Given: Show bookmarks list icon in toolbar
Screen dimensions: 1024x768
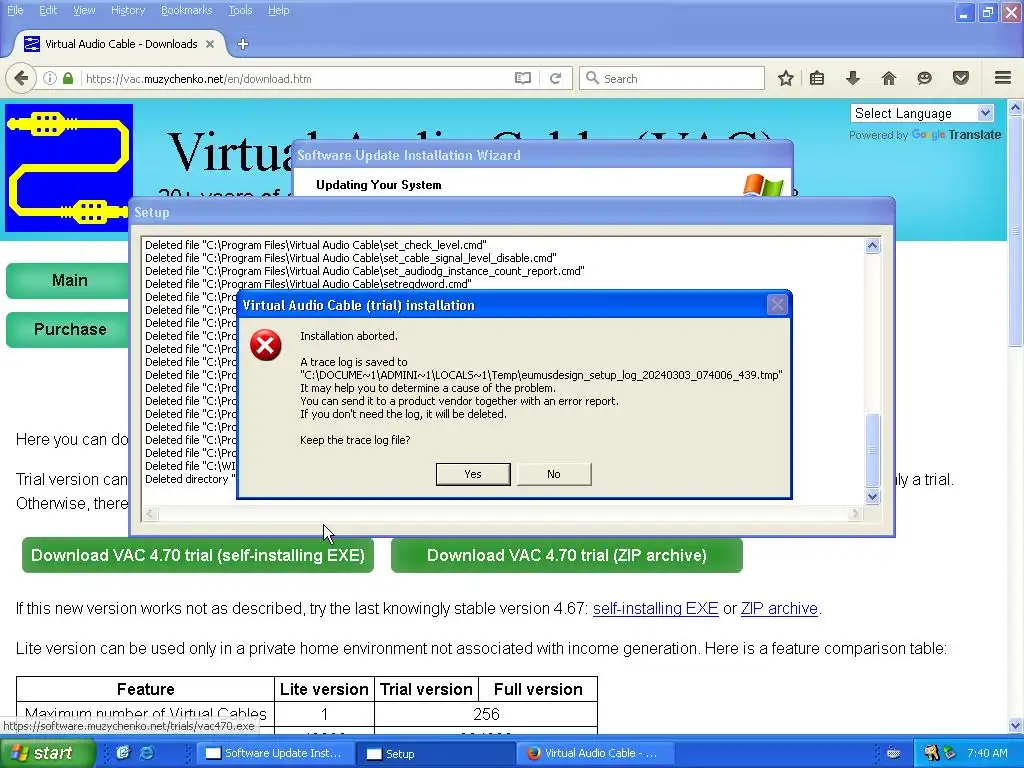Looking at the screenshot, I should pyautogui.click(x=817, y=78).
